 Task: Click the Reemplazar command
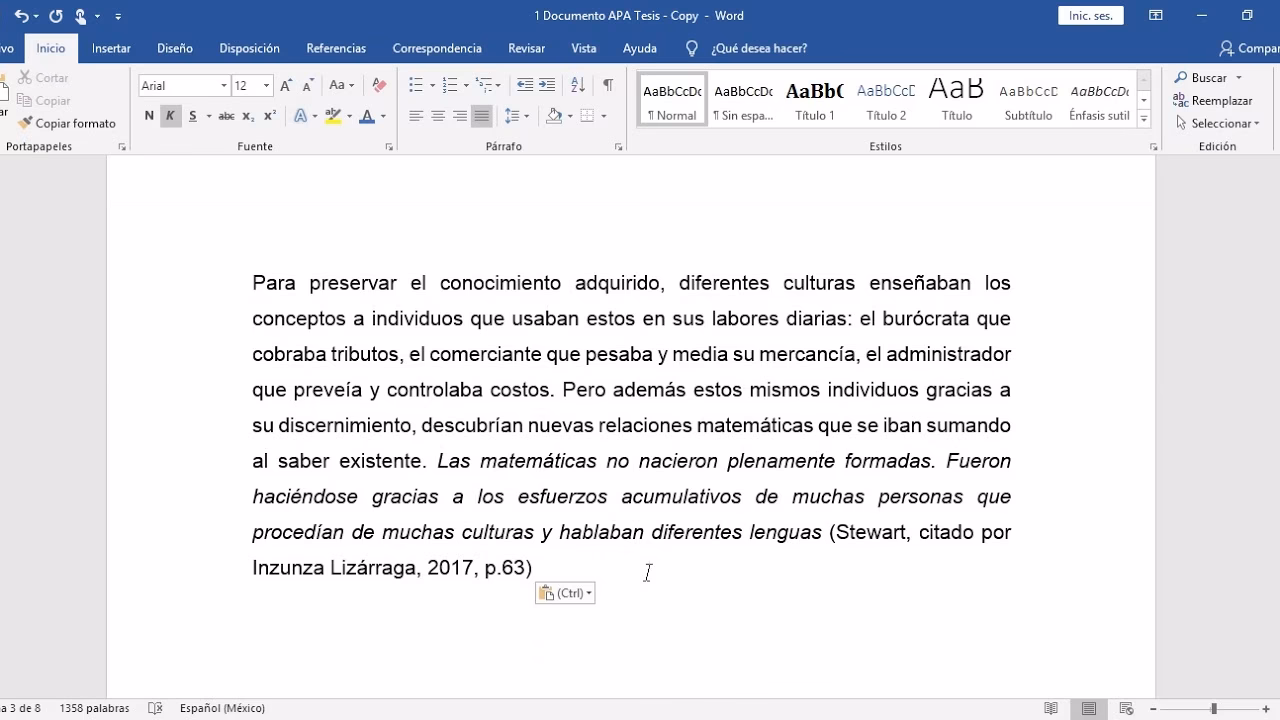pyautogui.click(x=1211, y=100)
